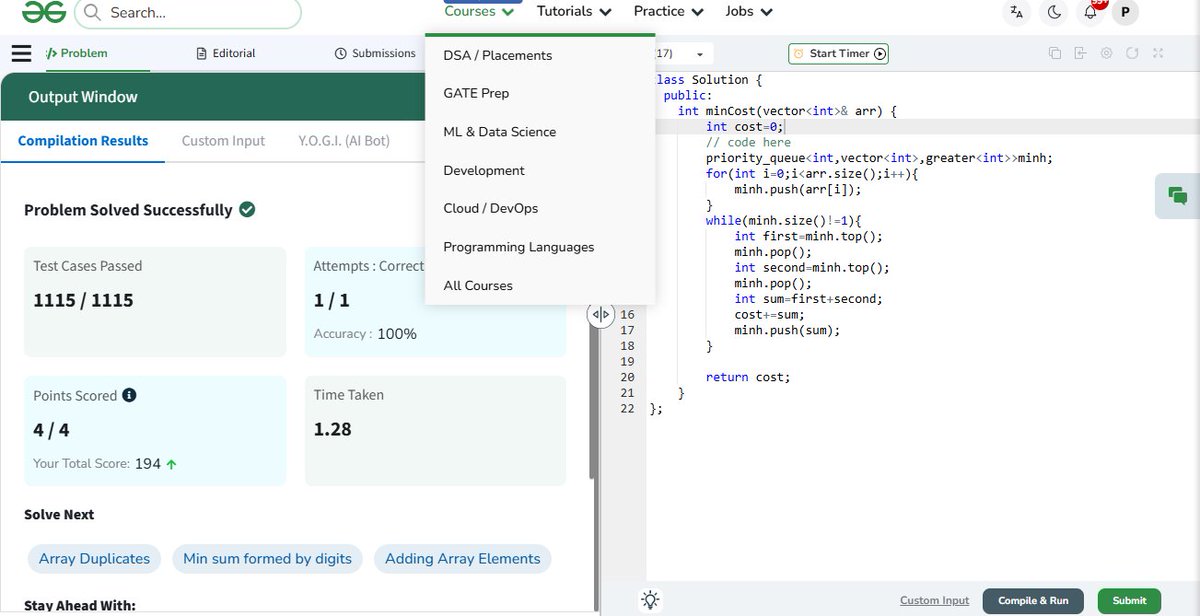The image size is (1200, 616).
Task: Open the hamburger menu icon
Action: [21, 54]
